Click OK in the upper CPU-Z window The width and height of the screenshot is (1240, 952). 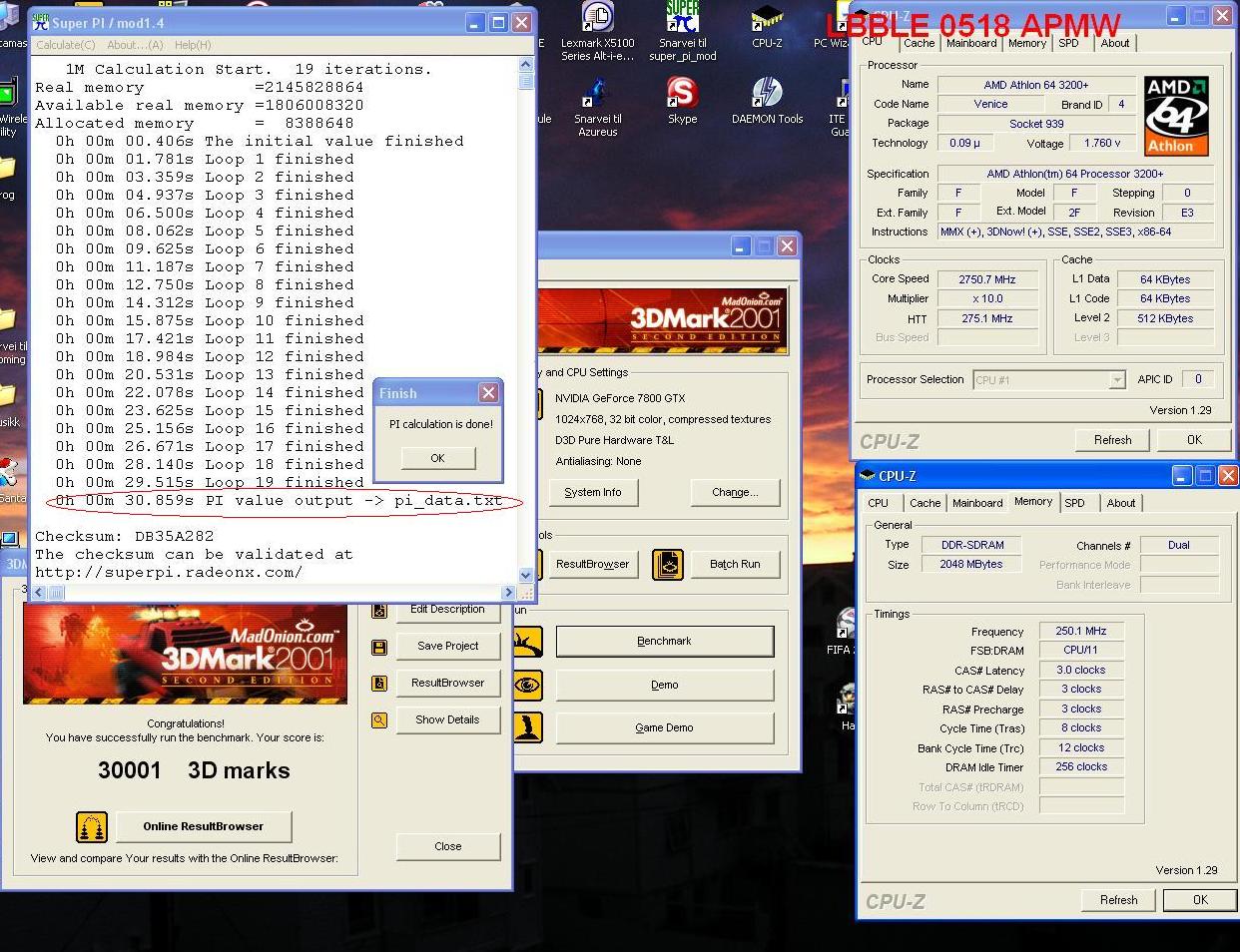[1194, 440]
